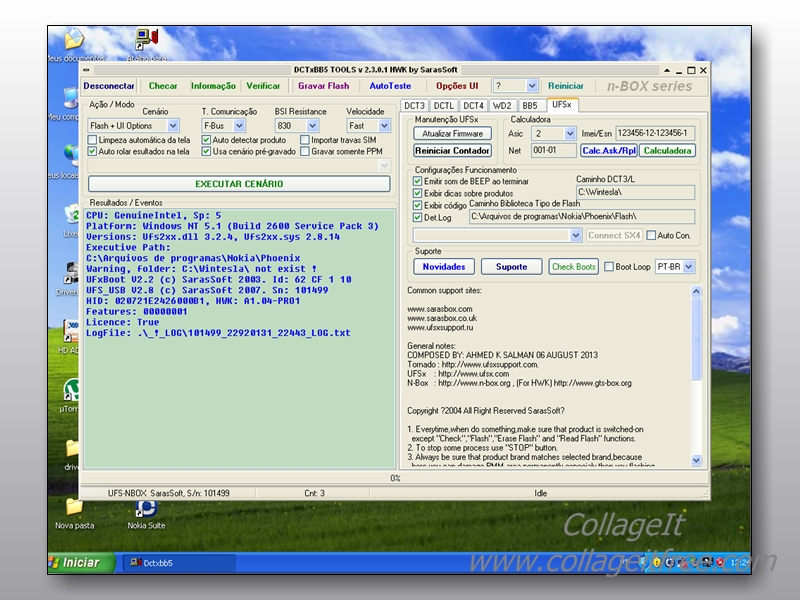Open the Asic dropdown in Calculadora
The height and width of the screenshot is (600, 800).
570,134
